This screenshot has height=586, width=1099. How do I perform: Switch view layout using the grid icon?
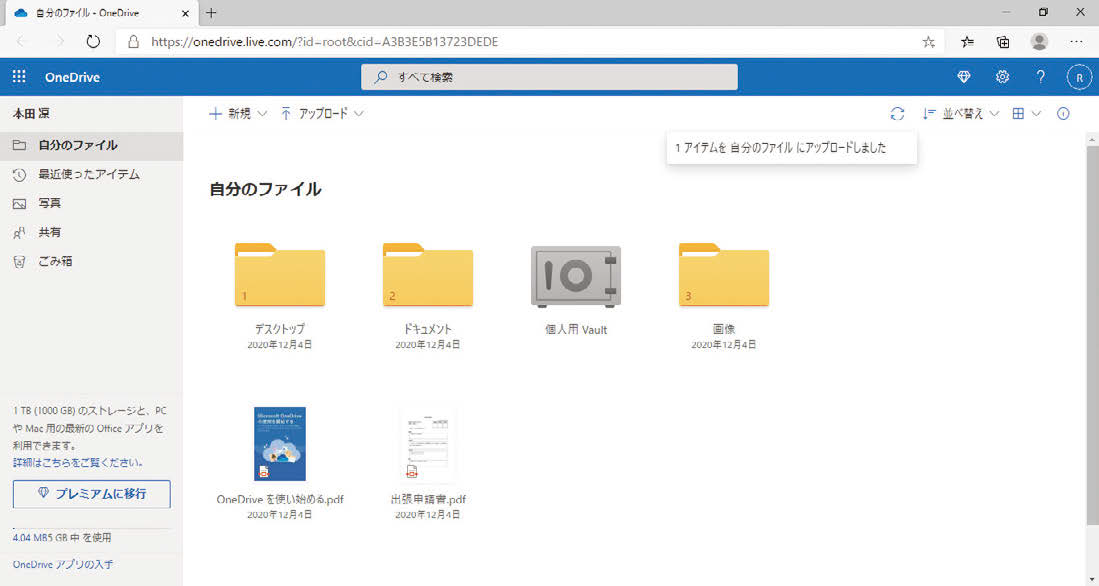1018,113
